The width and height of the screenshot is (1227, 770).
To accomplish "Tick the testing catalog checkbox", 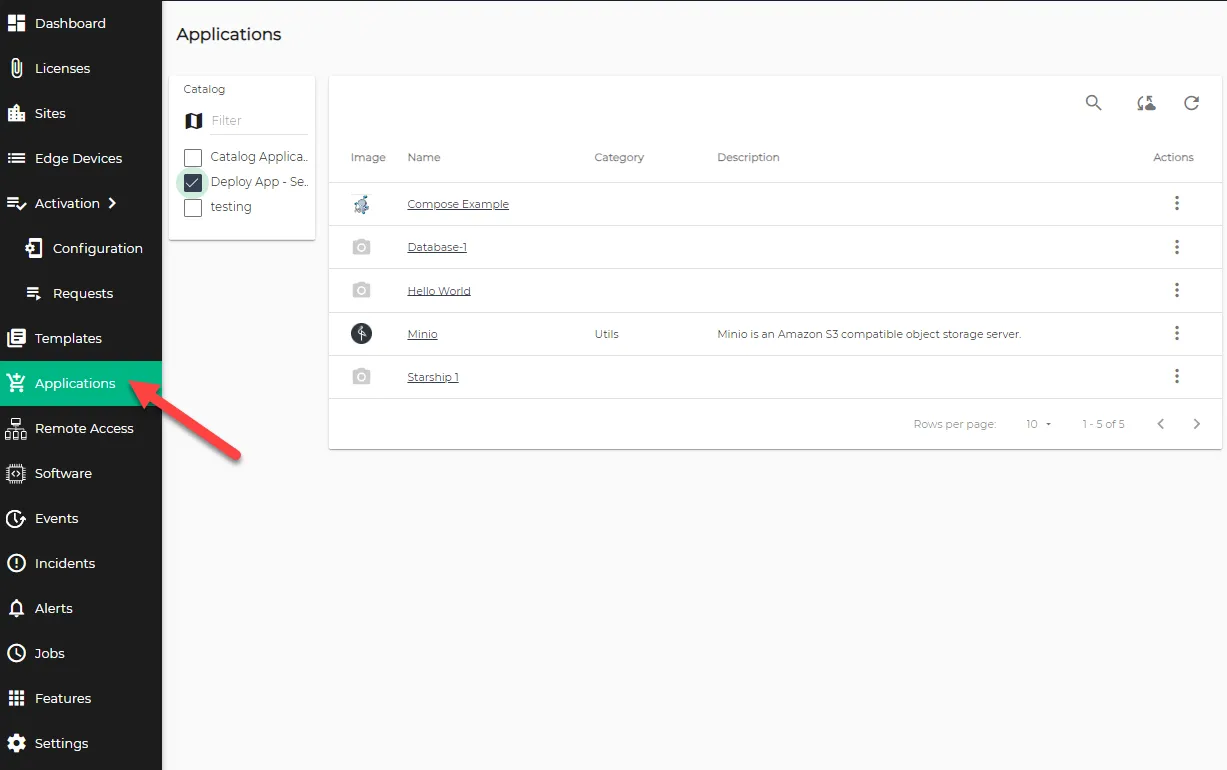I will pos(193,208).
